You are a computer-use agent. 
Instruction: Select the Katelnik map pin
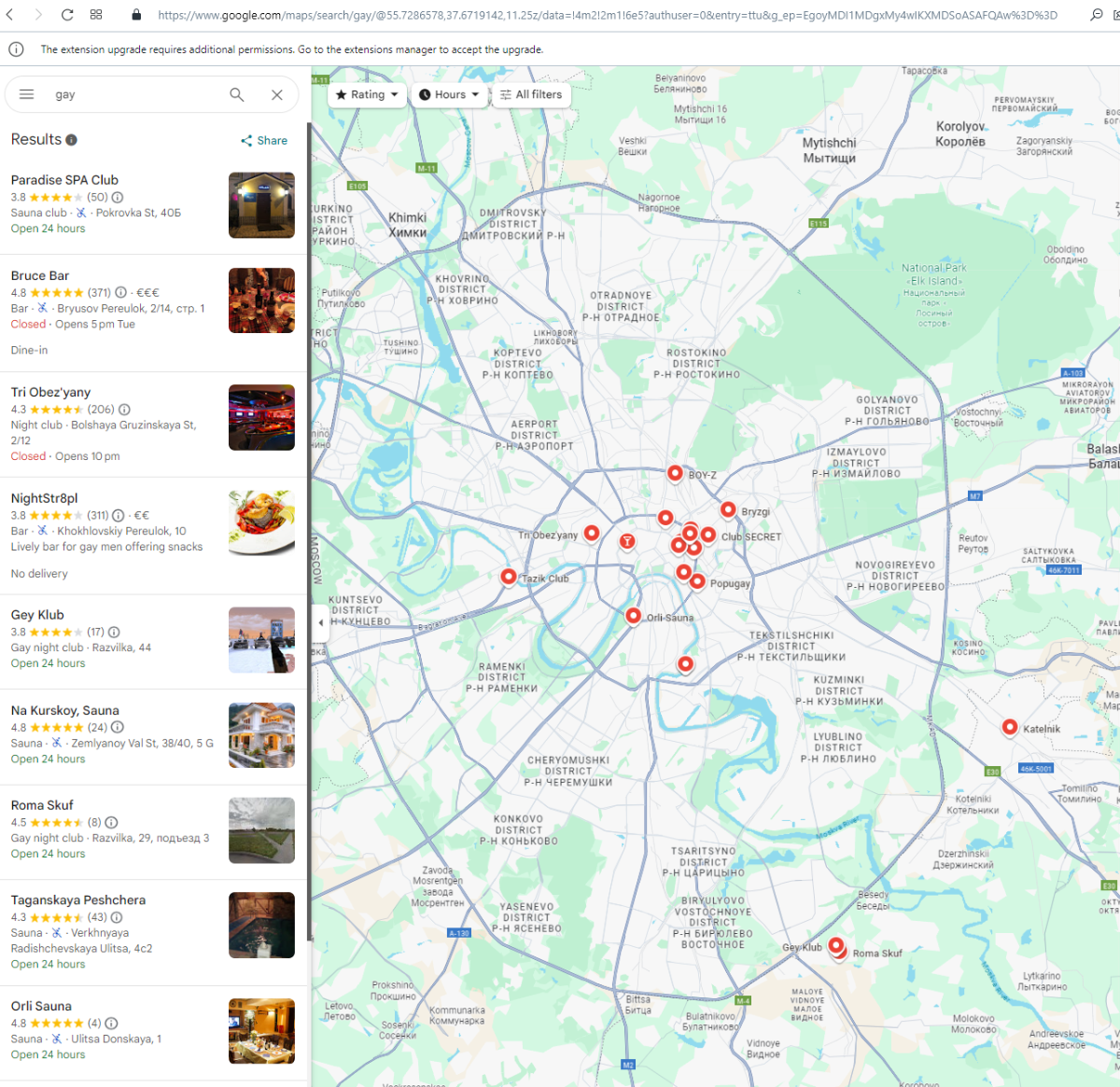tap(1010, 728)
